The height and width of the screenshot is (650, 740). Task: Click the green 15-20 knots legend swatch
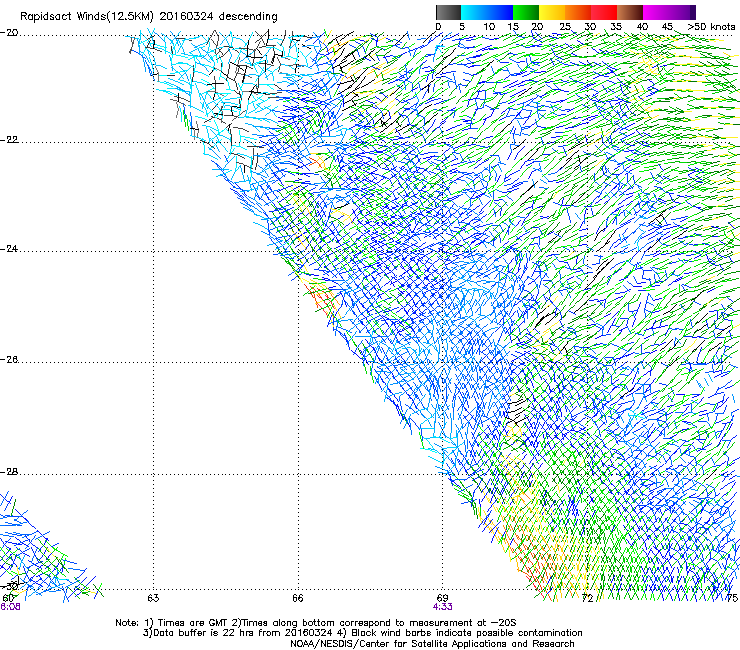click(x=526, y=12)
